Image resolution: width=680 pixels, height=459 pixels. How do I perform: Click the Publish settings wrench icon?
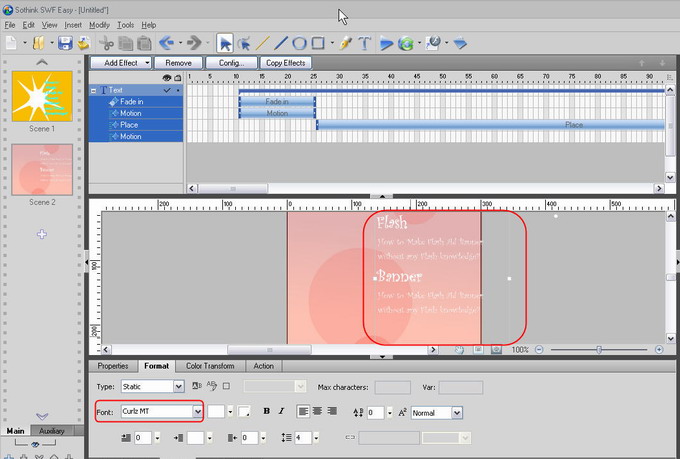click(x=433, y=43)
